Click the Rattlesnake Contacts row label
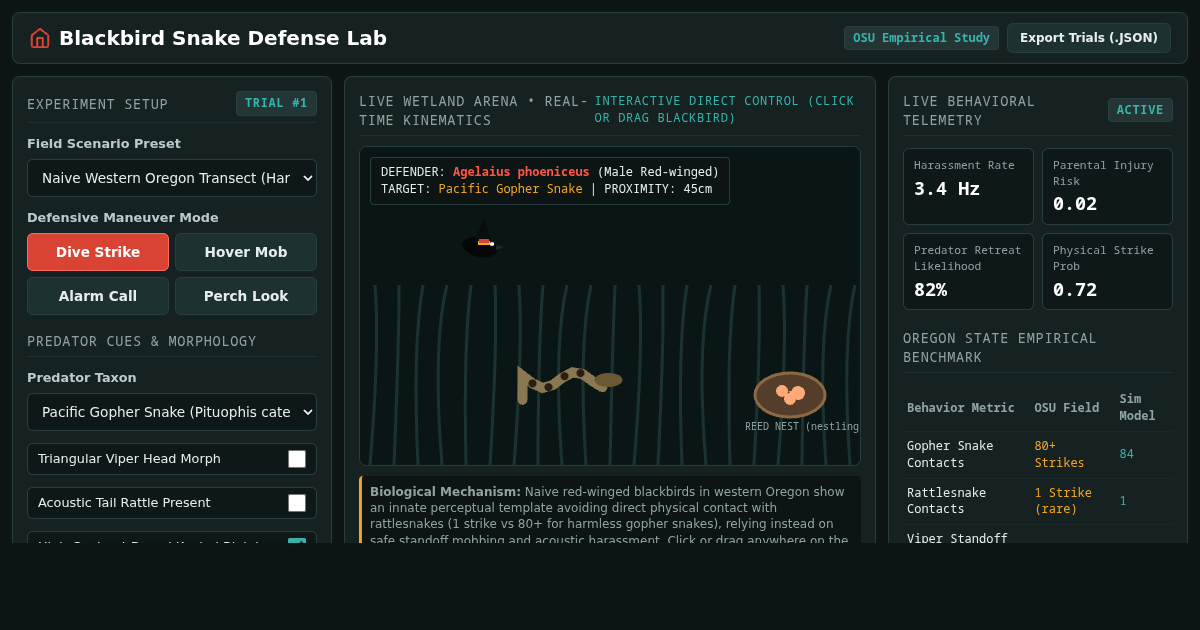The image size is (1200, 630). [x=947, y=501]
